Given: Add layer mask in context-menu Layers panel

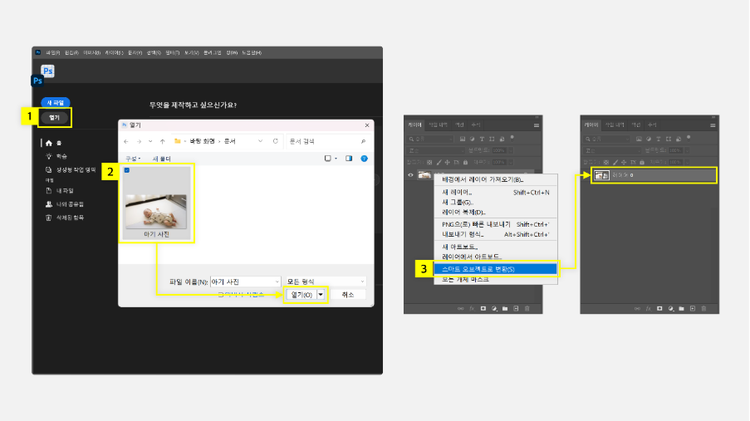Looking at the screenshot, I should point(483,309).
